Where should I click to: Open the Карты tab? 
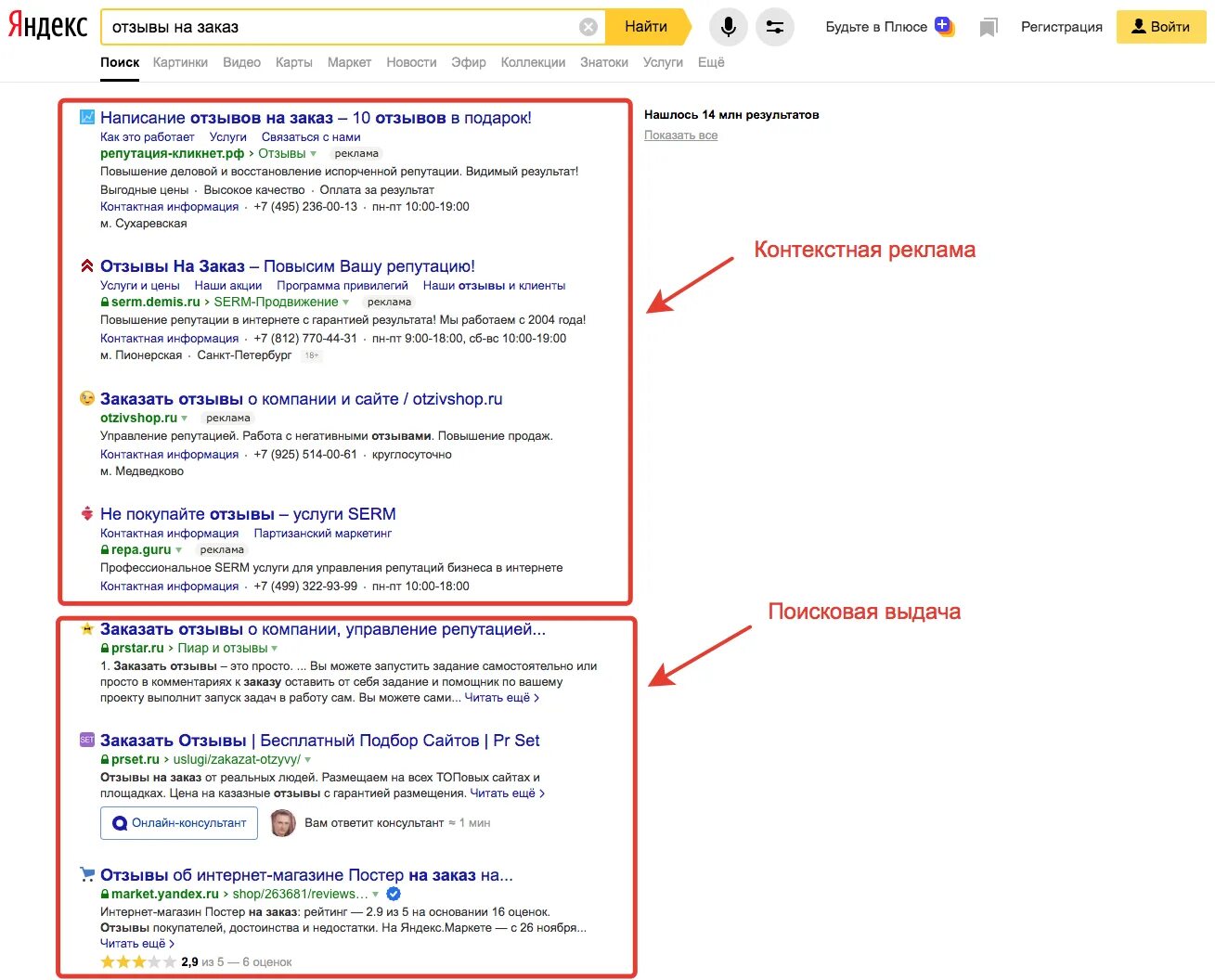coord(294,62)
